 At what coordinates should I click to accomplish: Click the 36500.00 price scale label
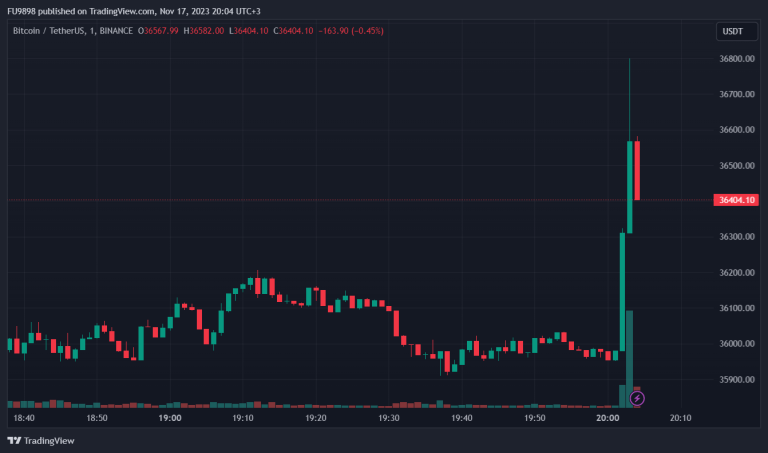(735, 166)
